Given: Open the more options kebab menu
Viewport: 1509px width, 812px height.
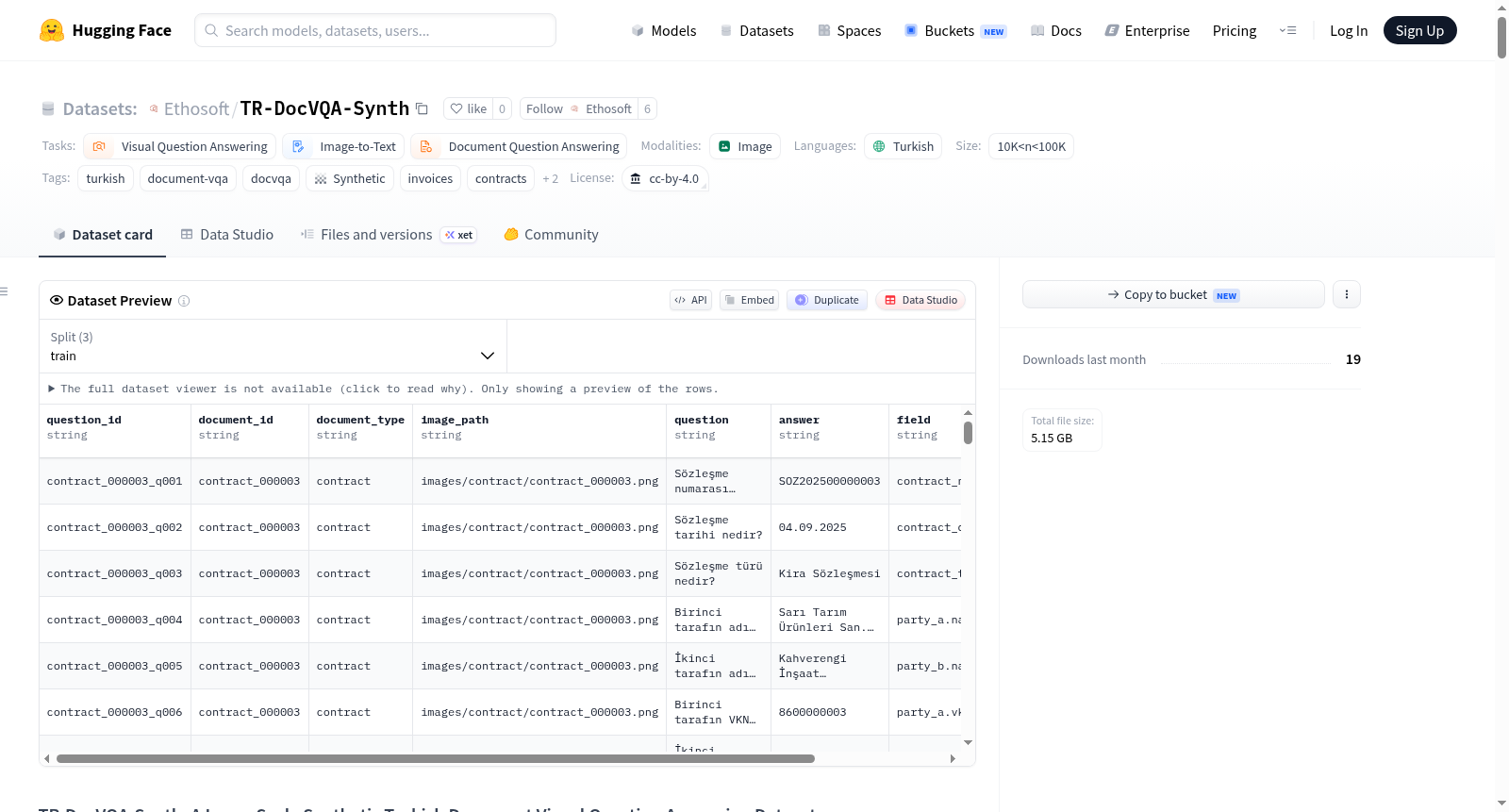Looking at the screenshot, I should pos(1347,294).
